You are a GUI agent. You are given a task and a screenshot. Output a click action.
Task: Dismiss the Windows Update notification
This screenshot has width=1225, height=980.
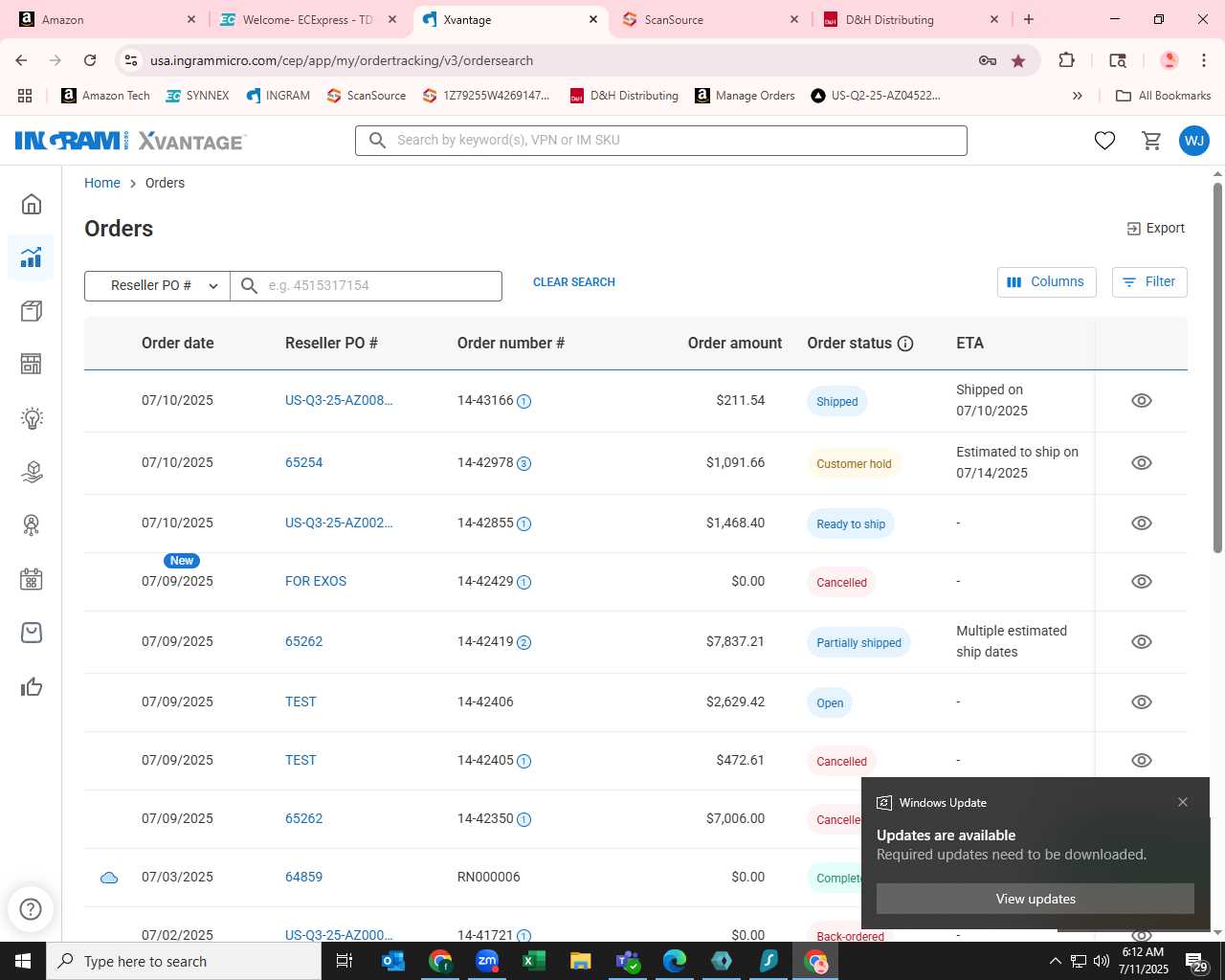point(1183,802)
